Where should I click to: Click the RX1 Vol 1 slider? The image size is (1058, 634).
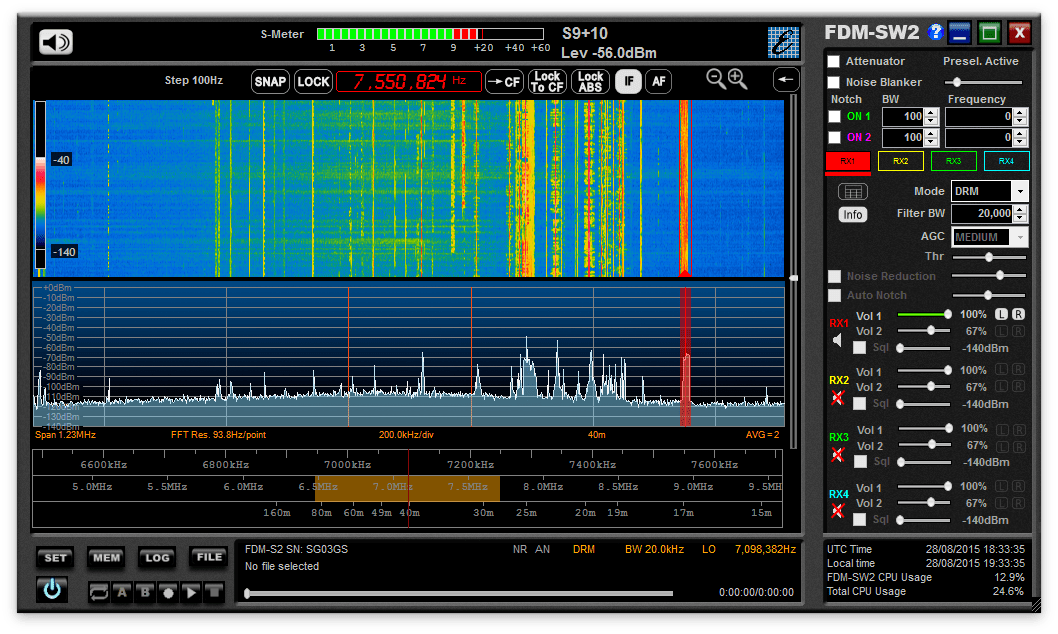tap(924, 315)
